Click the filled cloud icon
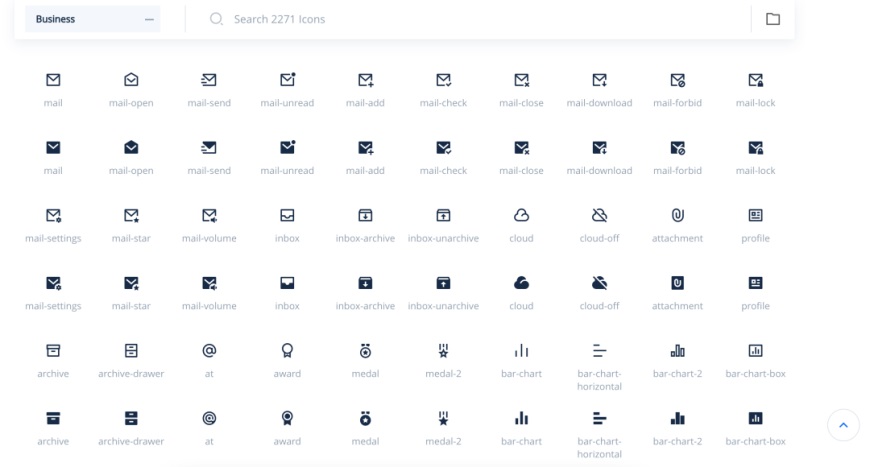Image resolution: width=870 pixels, height=467 pixels. pos(521,283)
